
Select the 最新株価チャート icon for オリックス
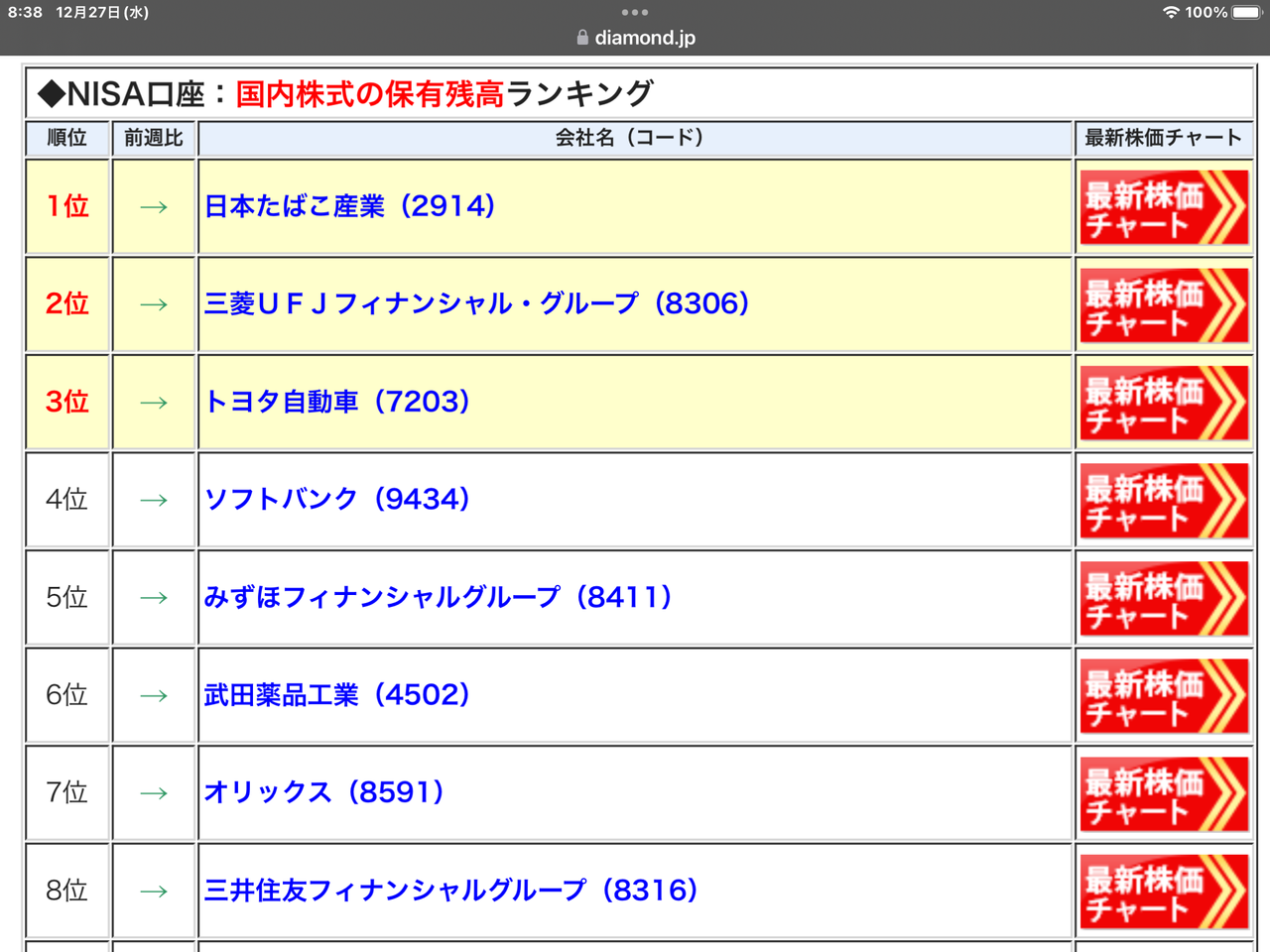click(x=1163, y=793)
